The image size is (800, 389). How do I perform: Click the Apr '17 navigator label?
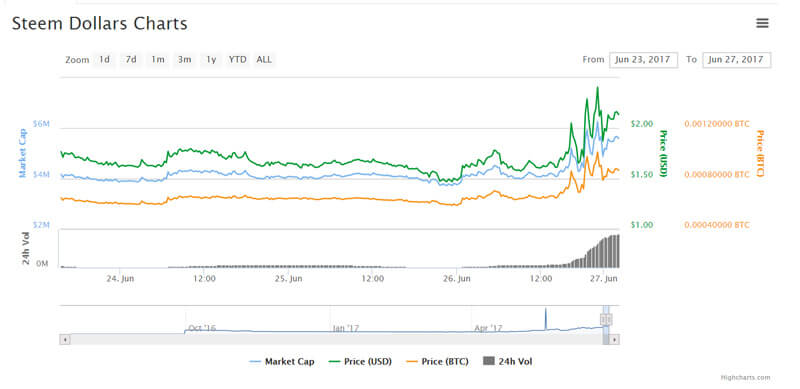489,328
